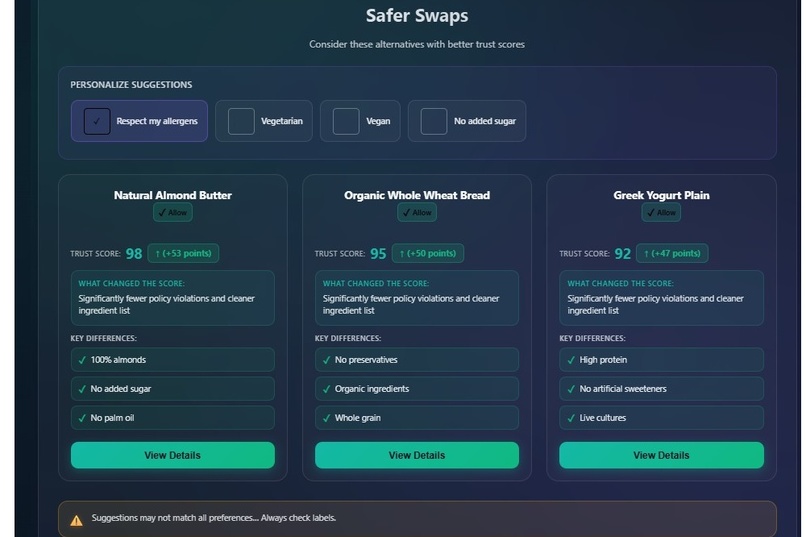The width and height of the screenshot is (806, 537).
Task: Click the +47 points score badge
Action: (x=672, y=253)
